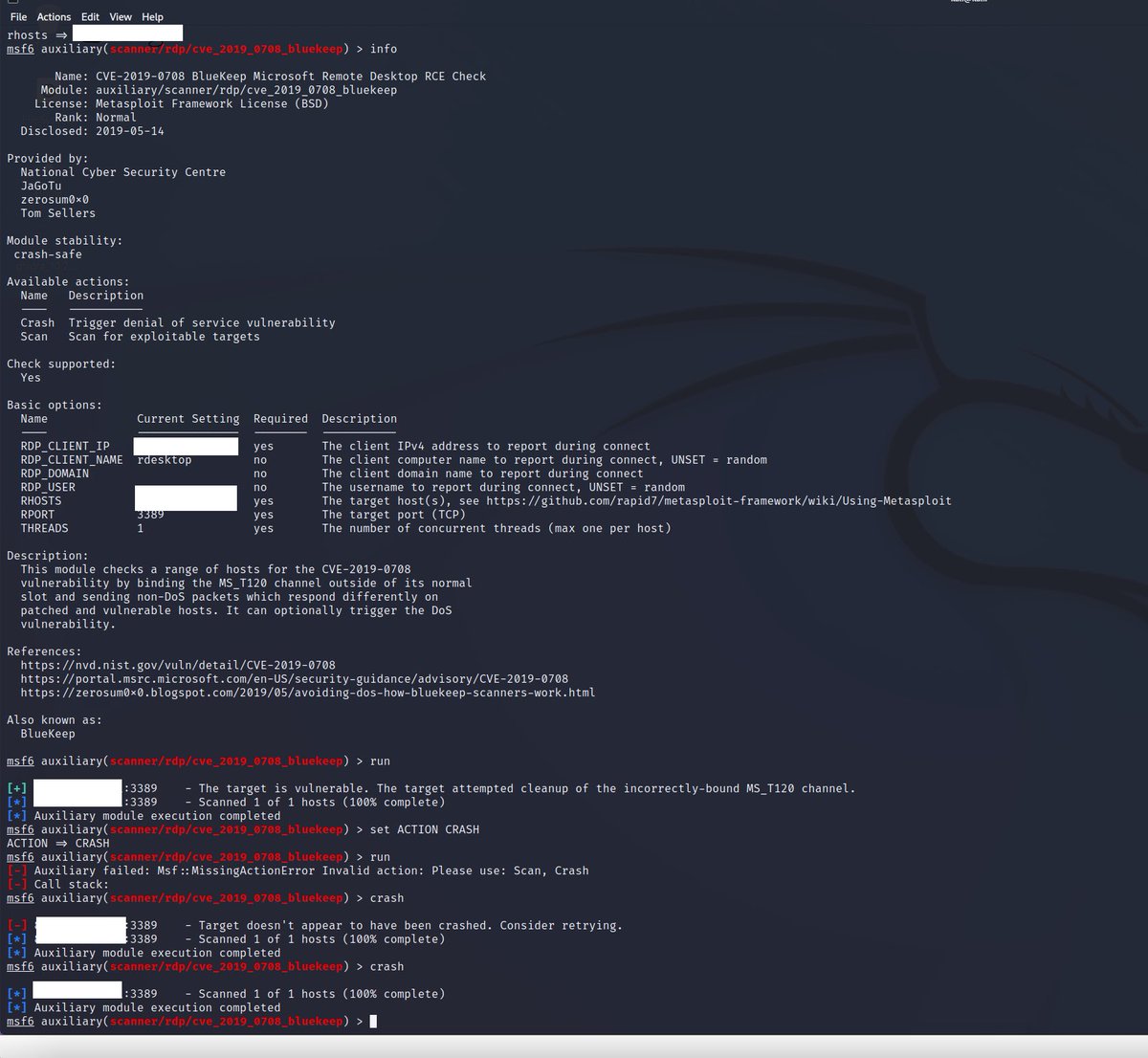Select the Module path line under Name
The image size is (1148, 1058).
click(217, 90)
